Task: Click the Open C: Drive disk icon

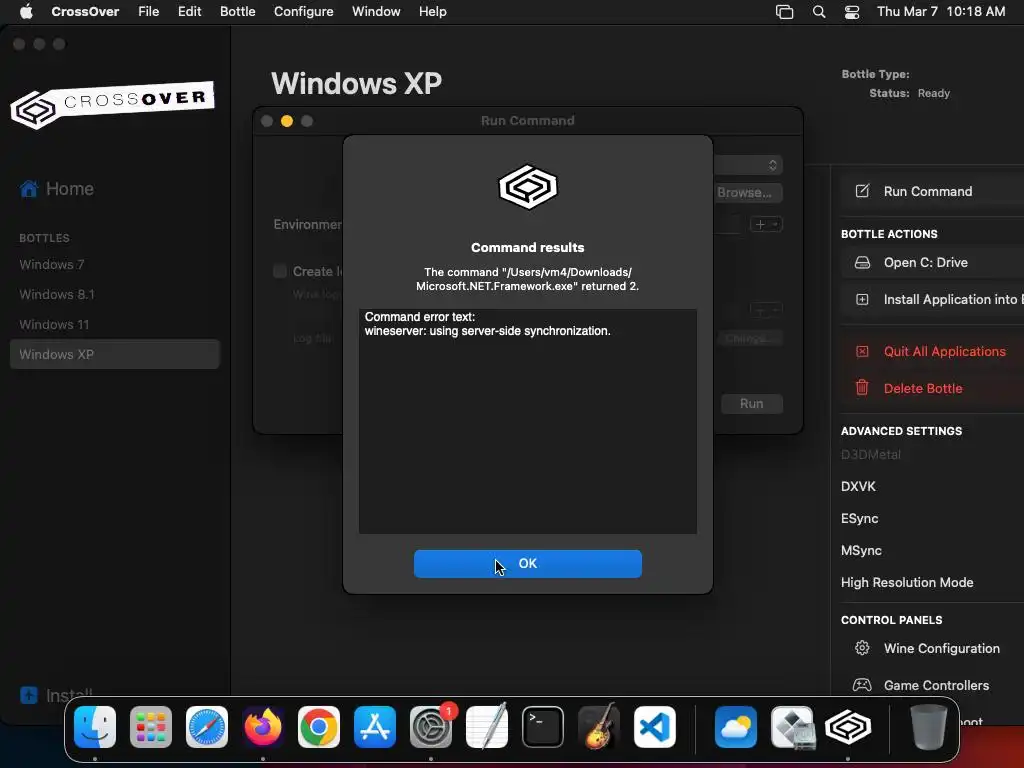Action: point(862,263)
